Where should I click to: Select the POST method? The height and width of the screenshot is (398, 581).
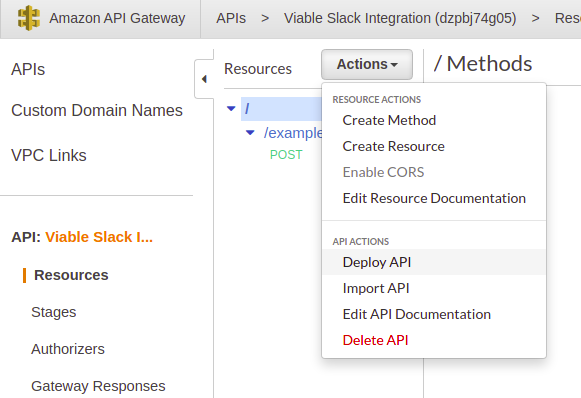point(286,155)
